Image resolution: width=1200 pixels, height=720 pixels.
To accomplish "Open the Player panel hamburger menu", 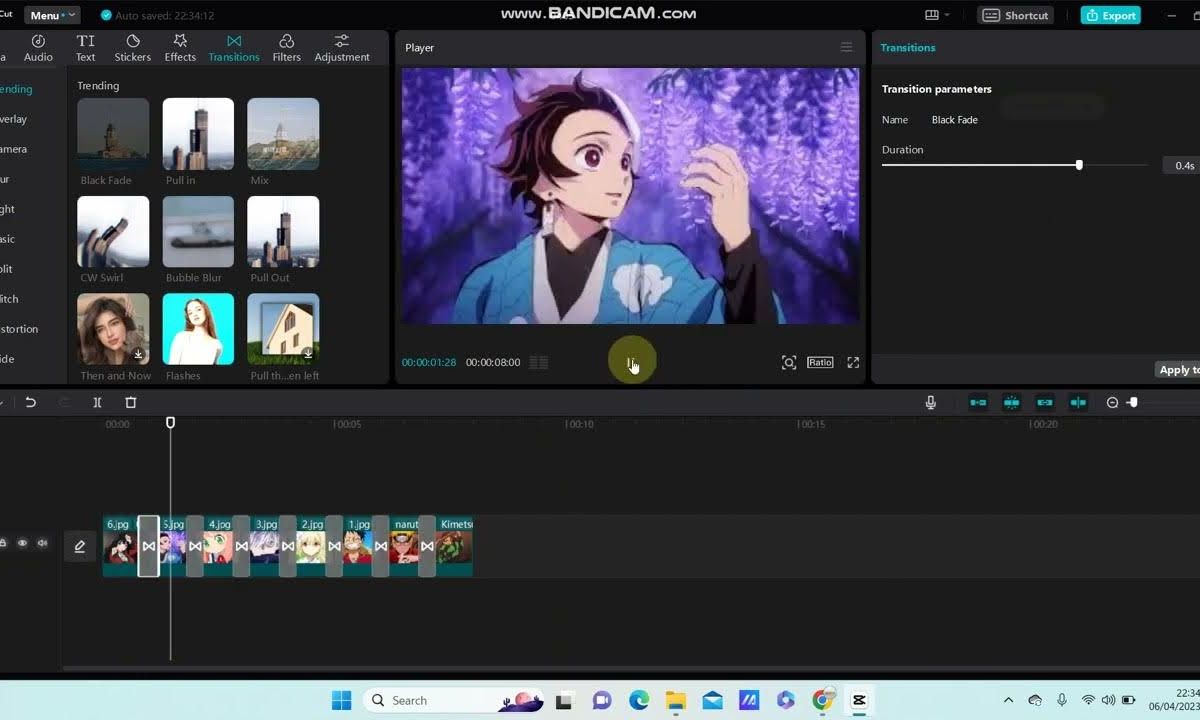I will pos(846,47).
